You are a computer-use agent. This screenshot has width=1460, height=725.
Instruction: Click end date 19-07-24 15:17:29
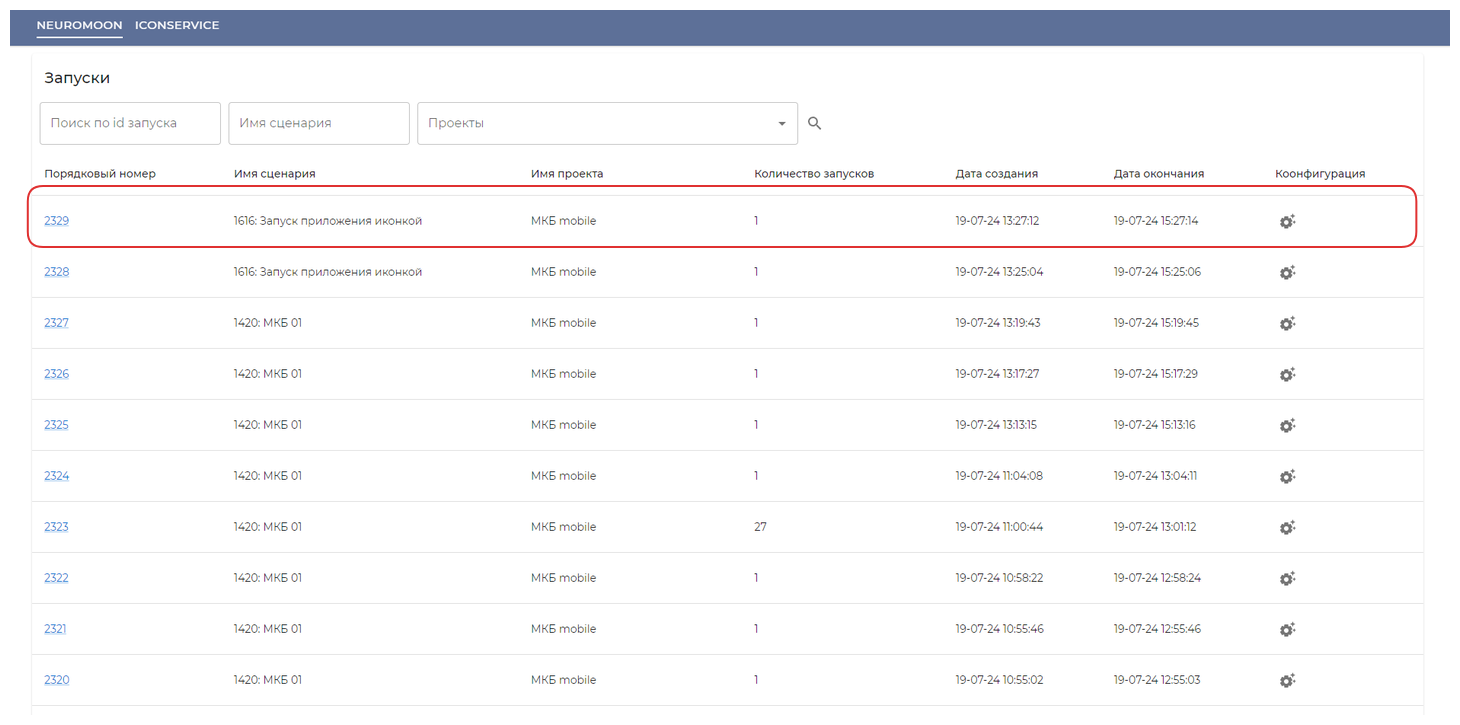click(x=1156, y=374)
